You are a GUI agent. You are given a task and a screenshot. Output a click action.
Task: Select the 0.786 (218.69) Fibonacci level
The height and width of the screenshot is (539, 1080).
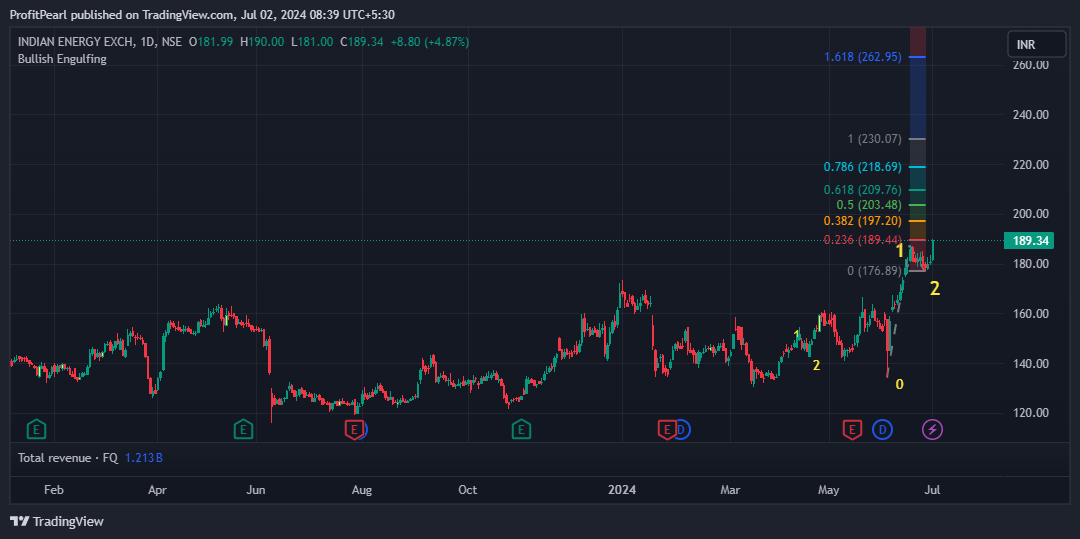(x=863, y=167)
